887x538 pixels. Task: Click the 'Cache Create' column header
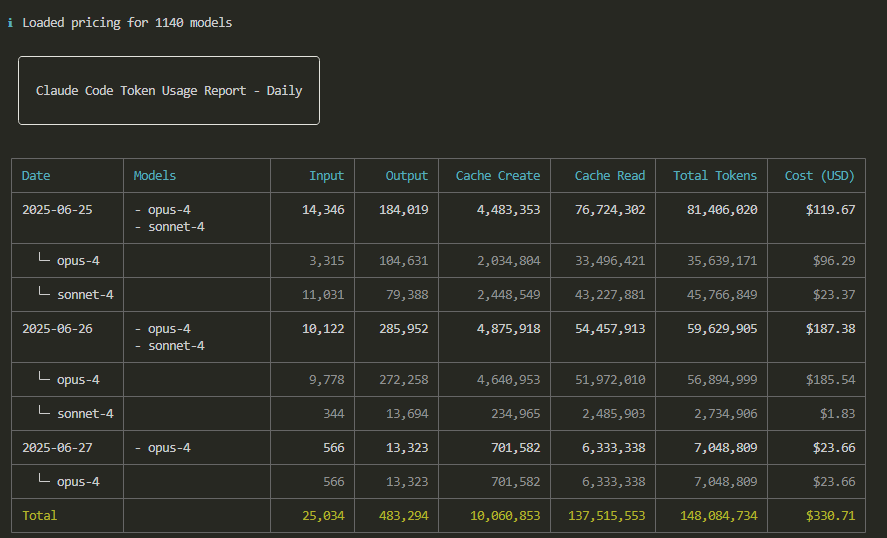[498, 176]
